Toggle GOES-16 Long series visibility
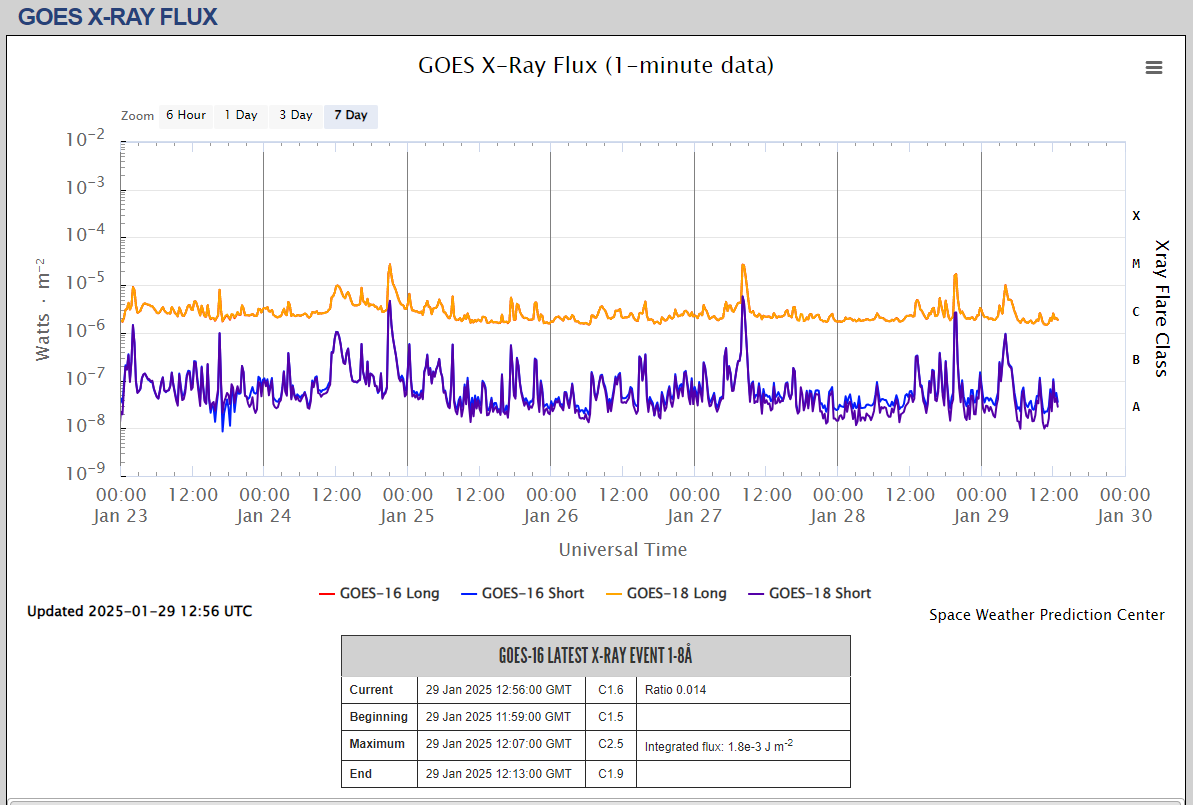 (389, 593)
